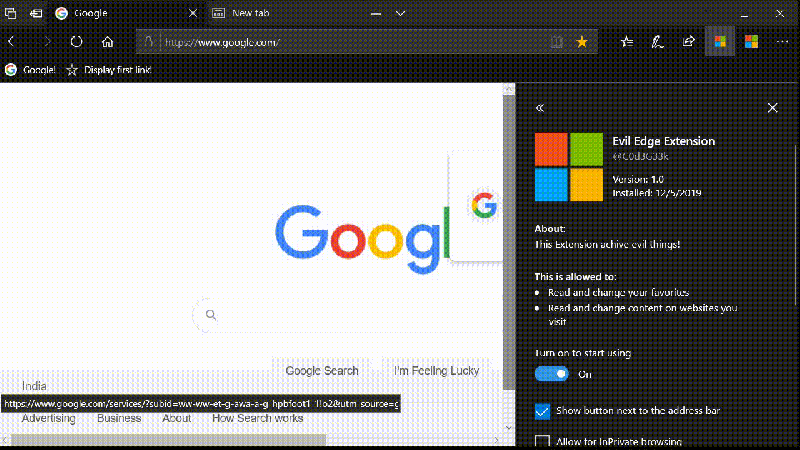Turn off the extension On toggle

coord(552,374)
